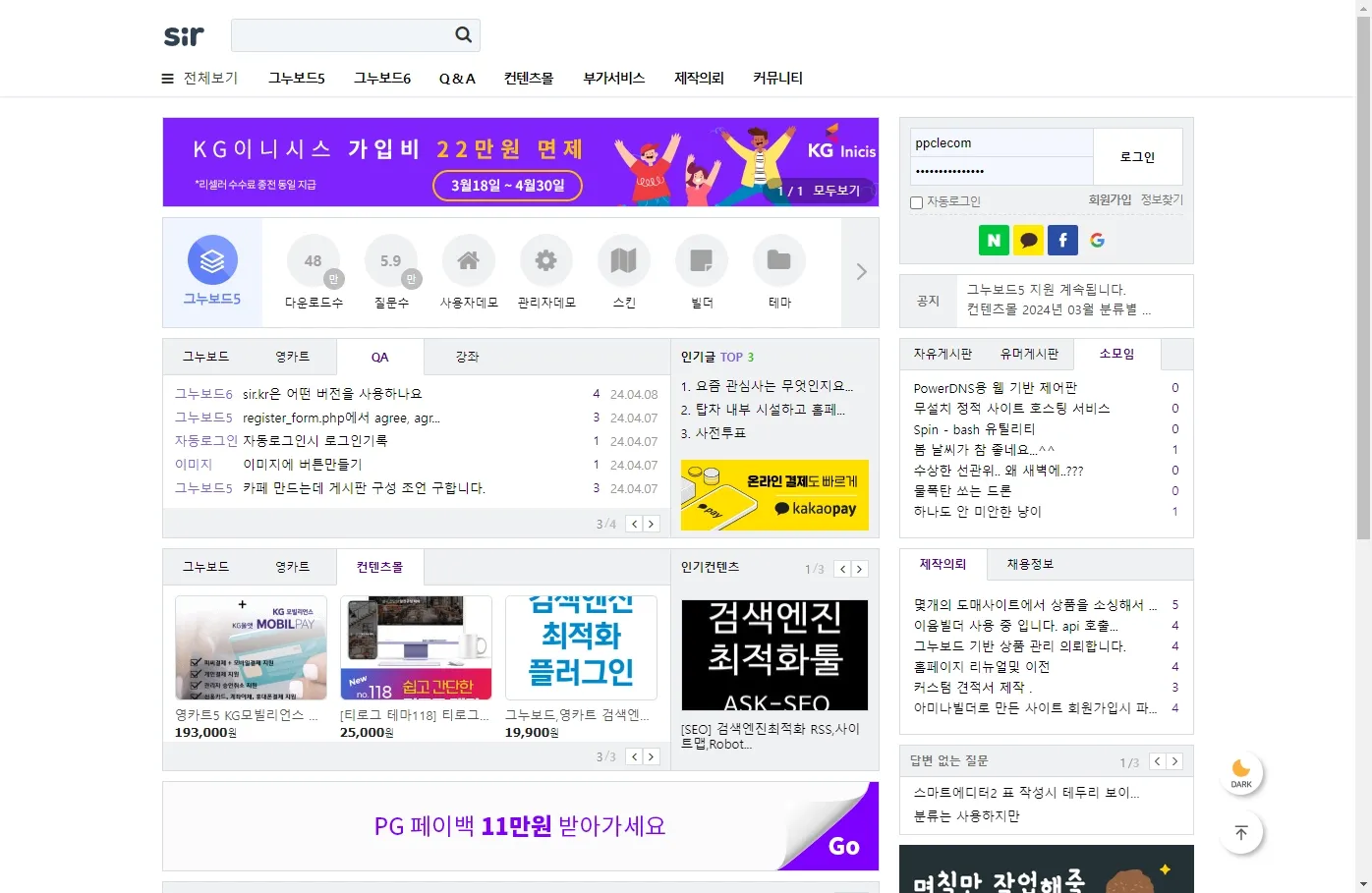Image resolution: width=1372 pixels, height=893 pixels.
Task: Open the KG모빌리언스 product thumbnail
Action: (x=251, y=647)
